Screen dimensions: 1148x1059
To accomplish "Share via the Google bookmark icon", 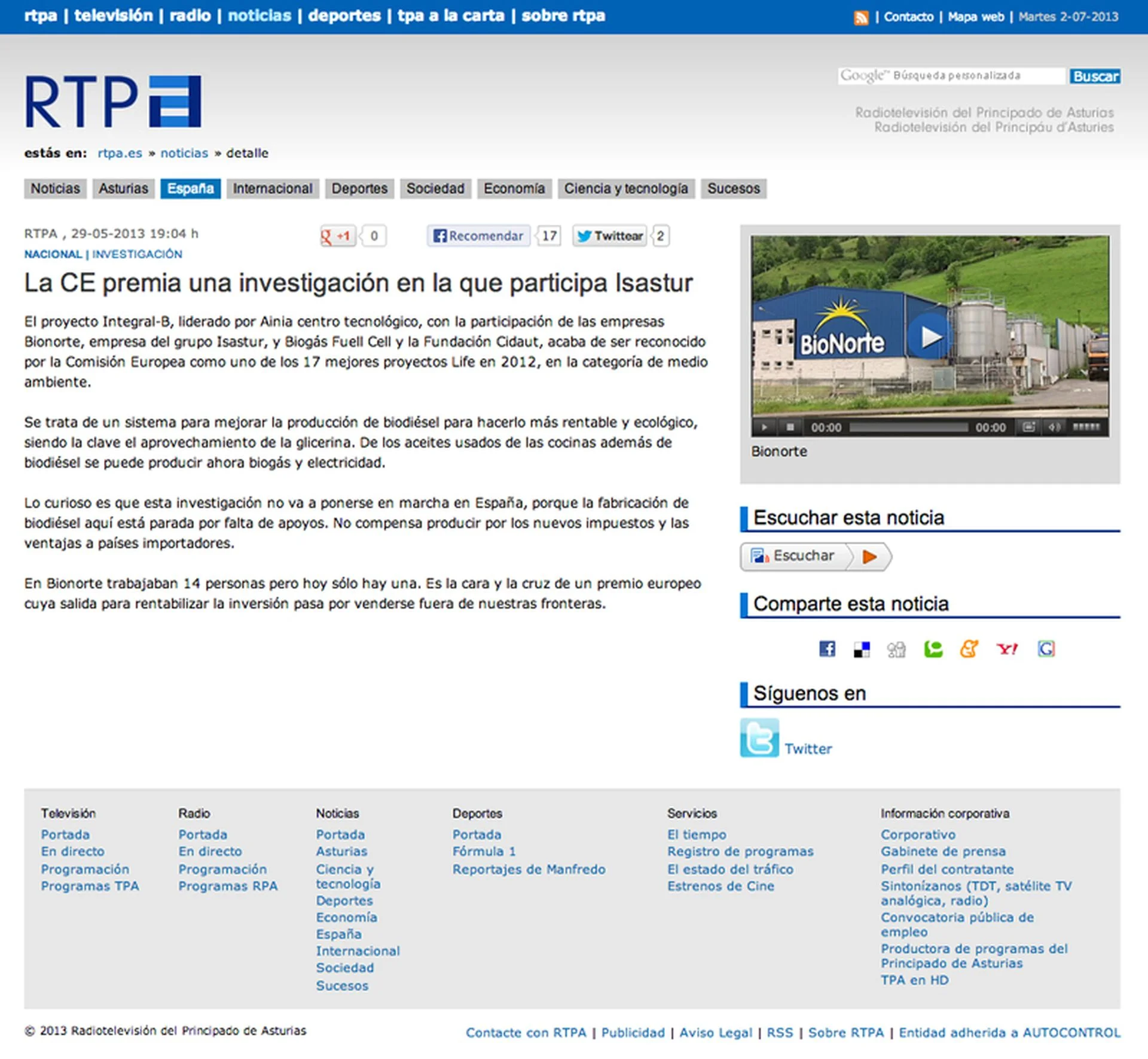I will click(x=1046, y=649).
